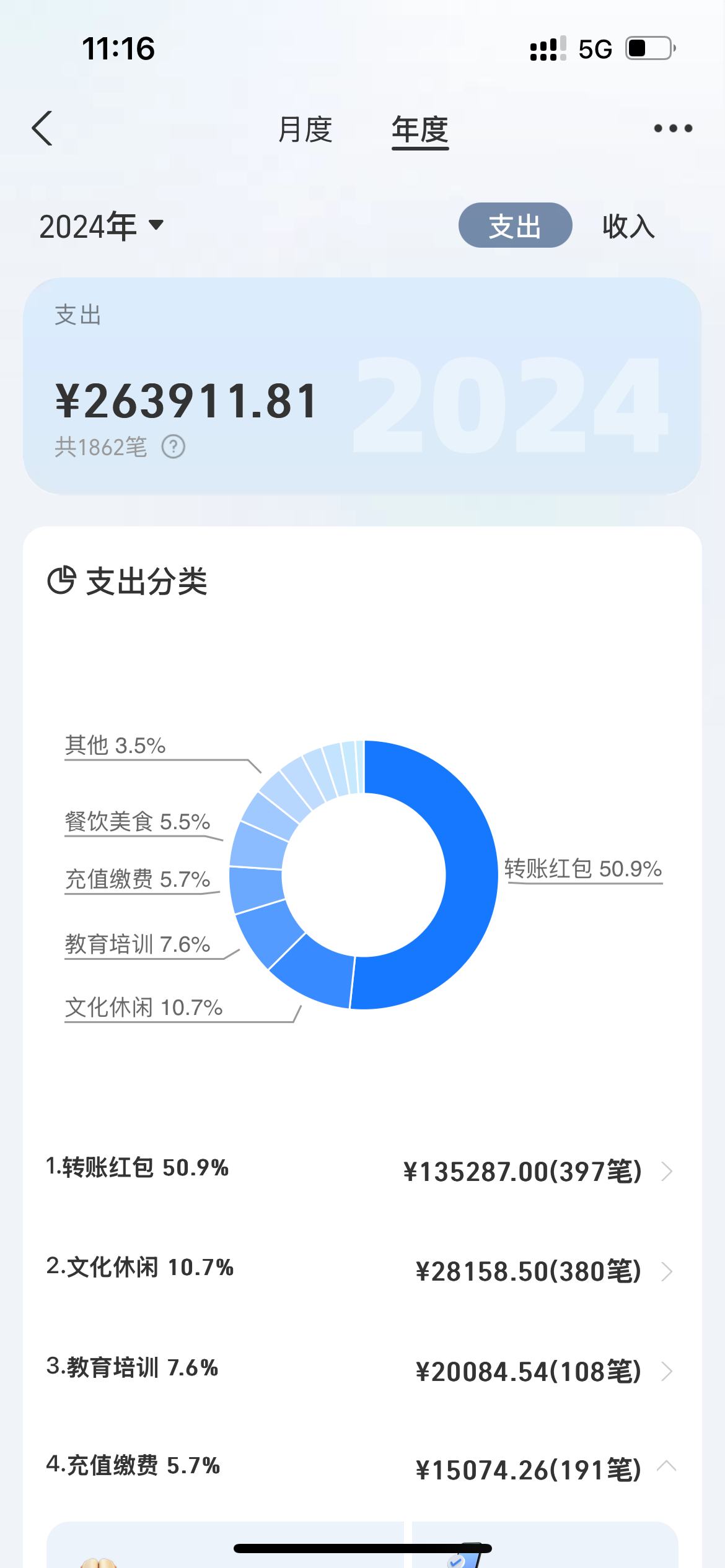
Task: Open 教育培训 category details arrow
Action: coord(667,1372)
